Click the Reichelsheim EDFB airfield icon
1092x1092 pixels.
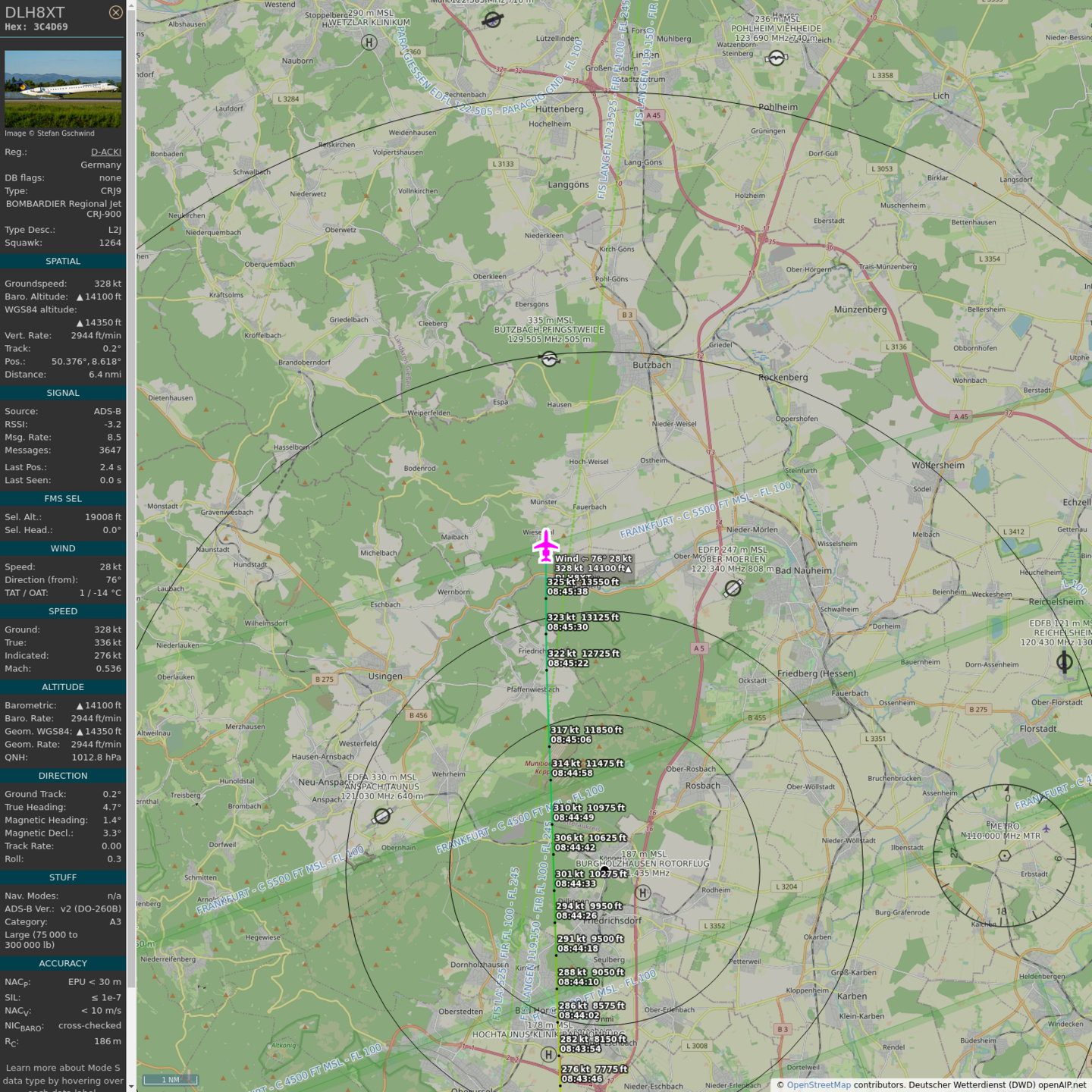1064,662
